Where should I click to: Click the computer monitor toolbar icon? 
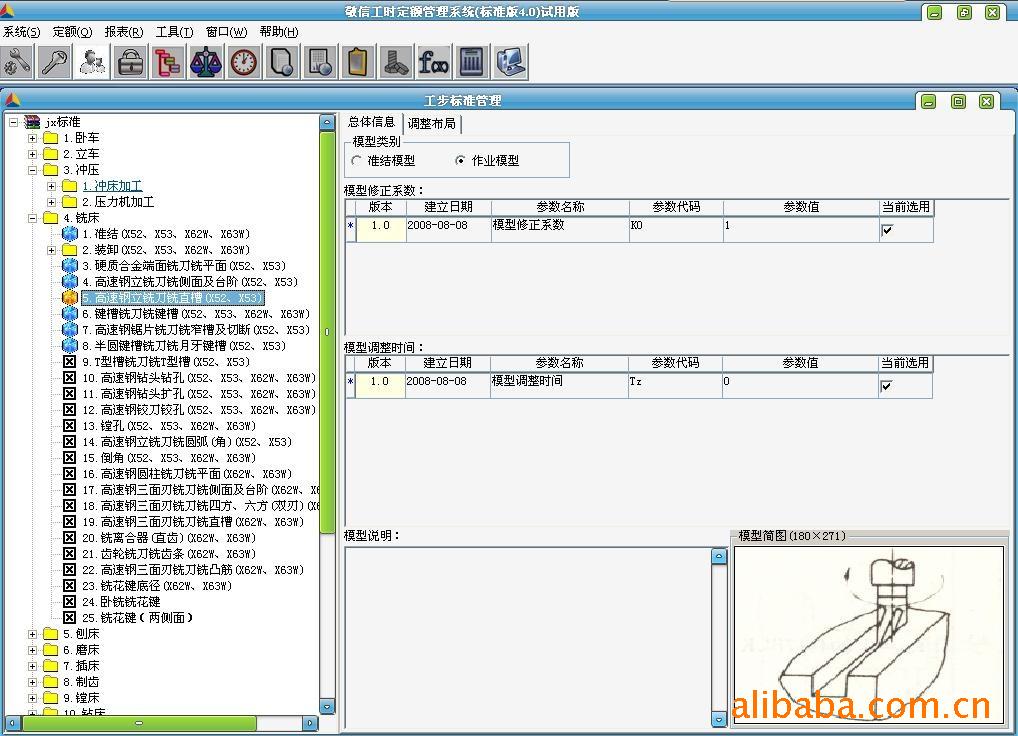click(510, 62)
